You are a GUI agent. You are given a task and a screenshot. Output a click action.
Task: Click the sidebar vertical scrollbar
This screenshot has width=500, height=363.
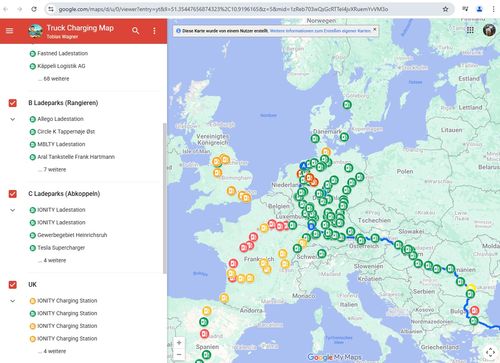click(x=164, y=198)
